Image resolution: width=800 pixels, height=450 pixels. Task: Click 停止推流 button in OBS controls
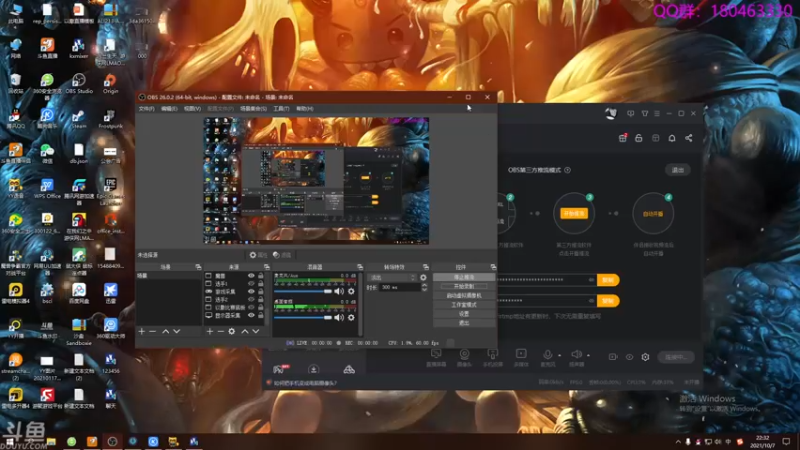tap(464, 277)
